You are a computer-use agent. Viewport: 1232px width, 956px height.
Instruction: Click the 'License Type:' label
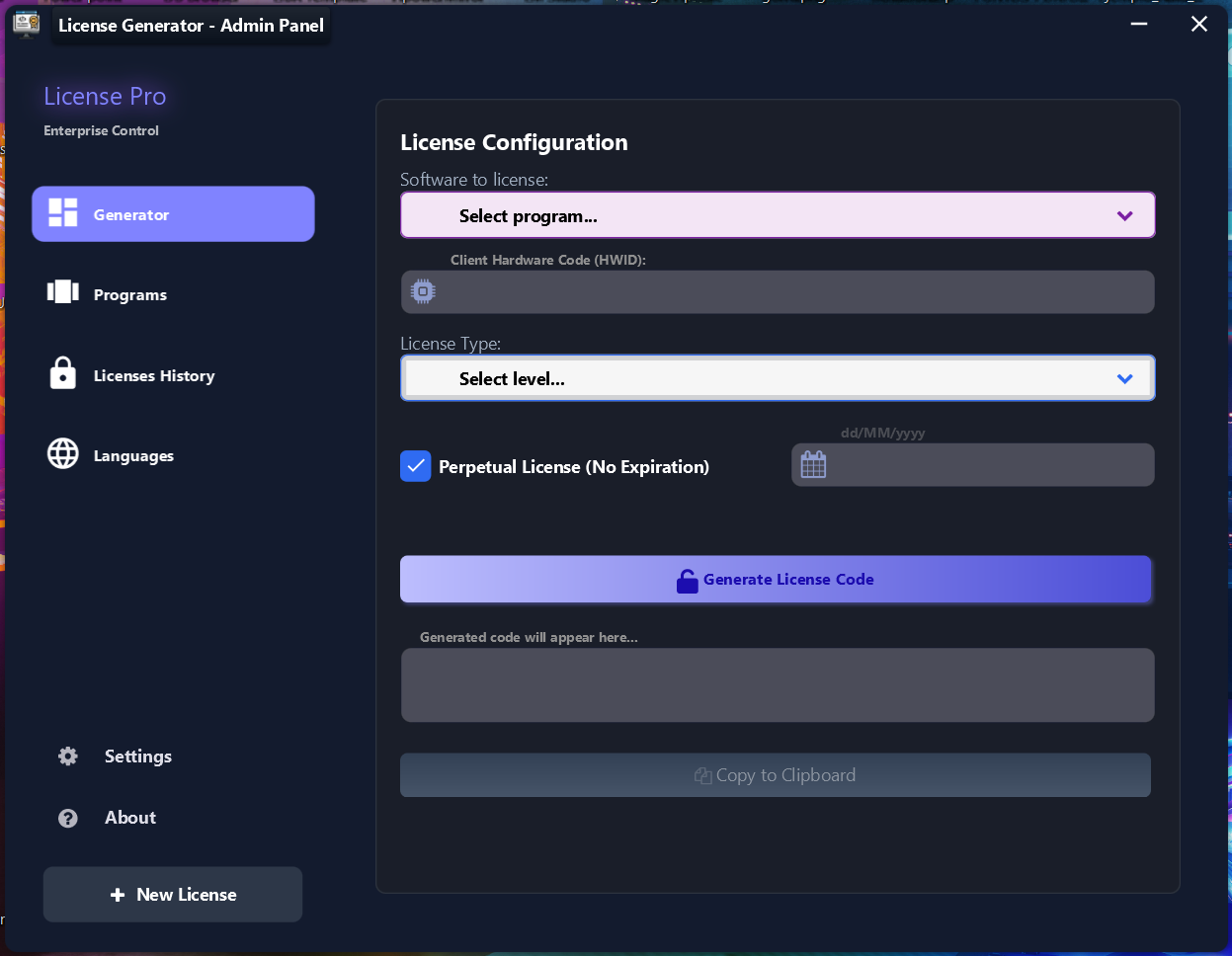(x=451, y=344)
